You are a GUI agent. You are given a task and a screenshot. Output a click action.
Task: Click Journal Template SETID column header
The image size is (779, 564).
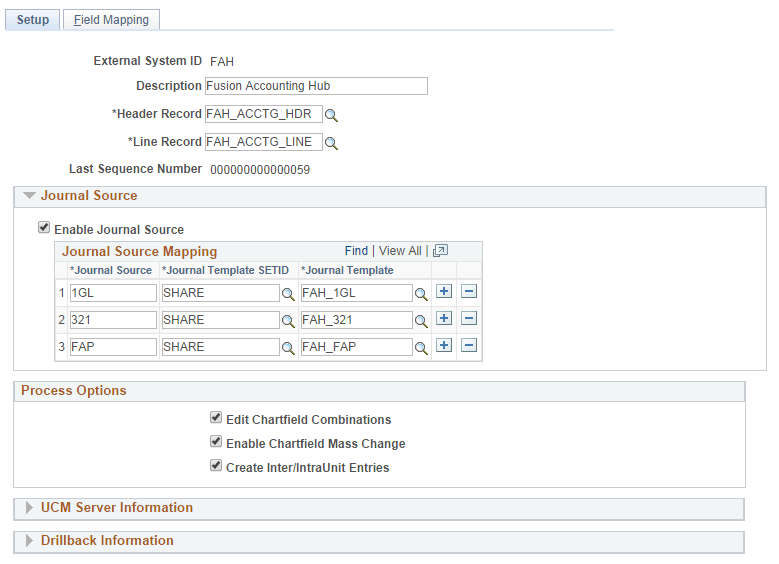pyautogui.click(x=226, y=270)
